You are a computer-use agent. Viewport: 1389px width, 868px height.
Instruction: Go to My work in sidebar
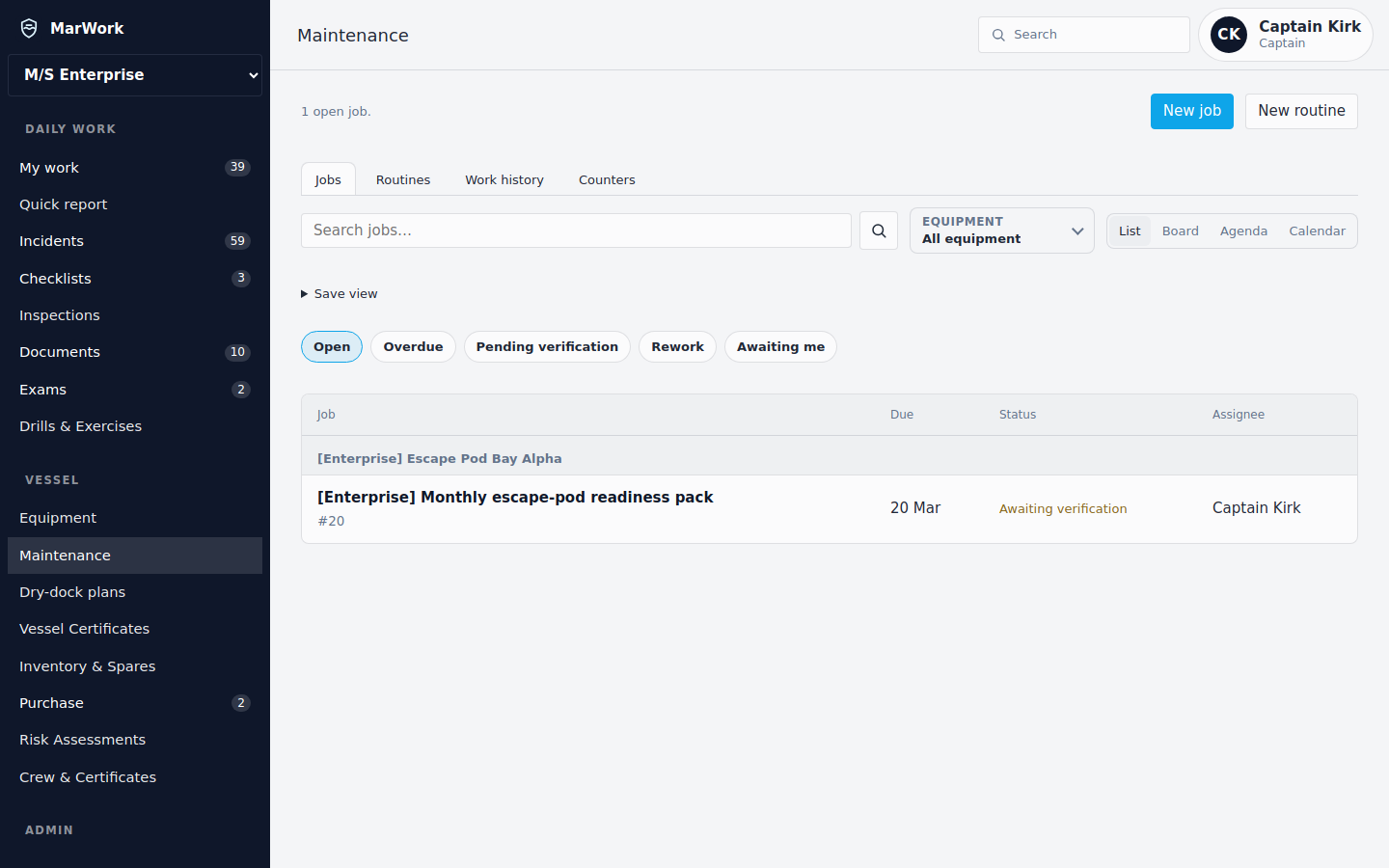(135, 168)
